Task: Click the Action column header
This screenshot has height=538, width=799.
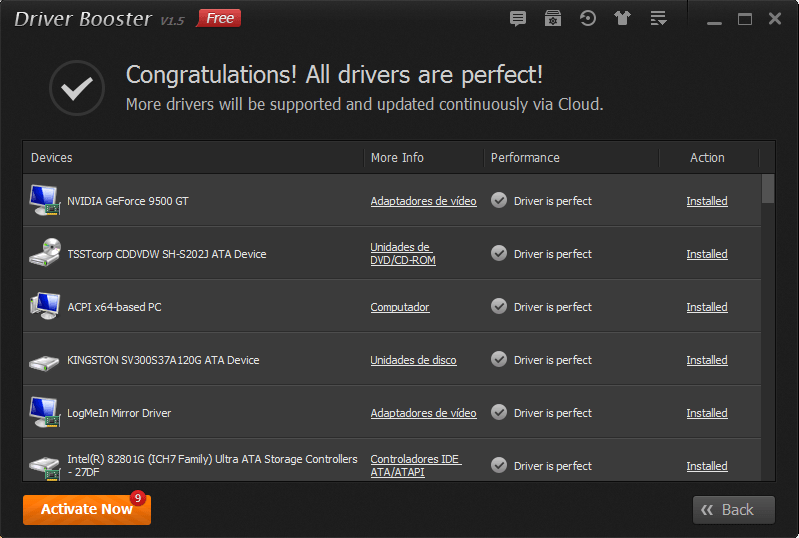Action: 707,157
